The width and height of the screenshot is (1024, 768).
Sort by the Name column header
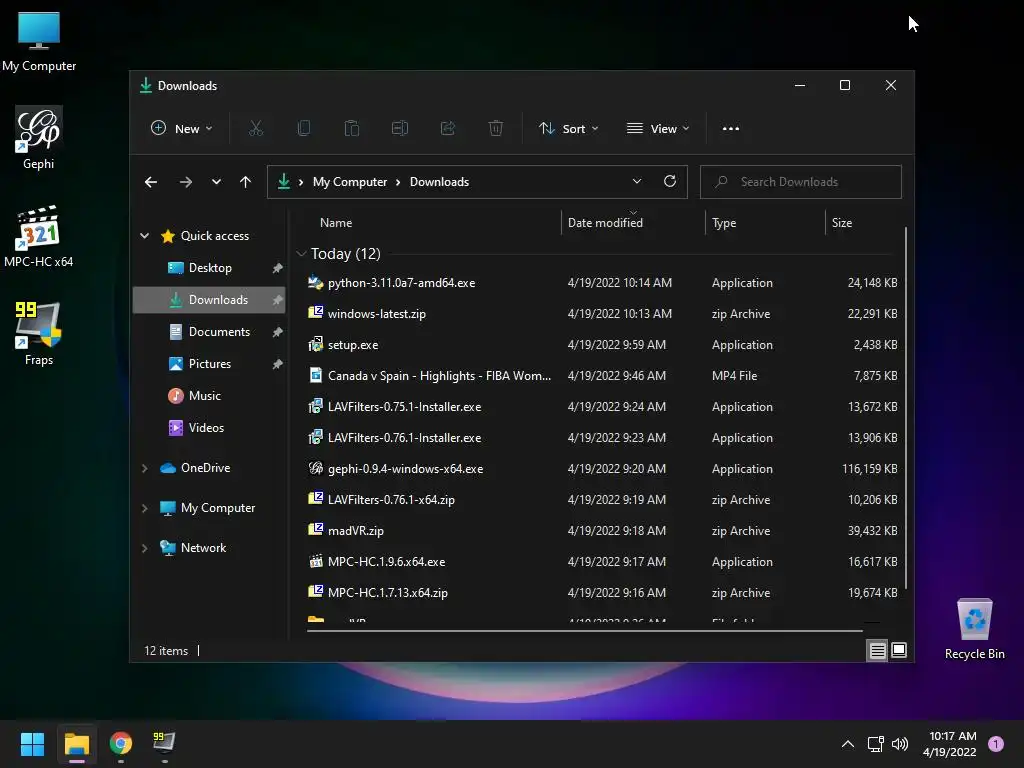point(336,223)
